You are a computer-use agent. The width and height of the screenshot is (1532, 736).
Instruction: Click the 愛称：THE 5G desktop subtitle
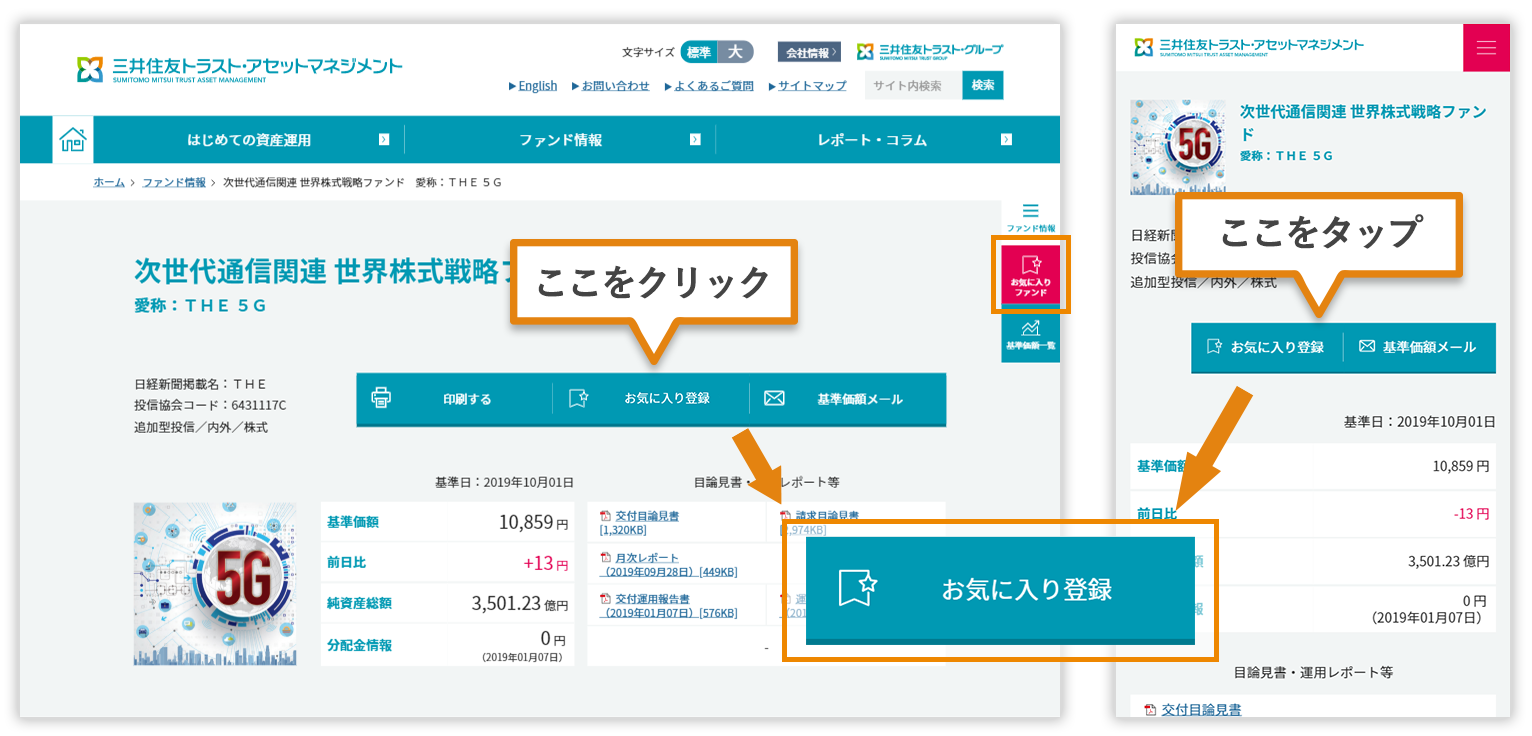click(201, 306)
